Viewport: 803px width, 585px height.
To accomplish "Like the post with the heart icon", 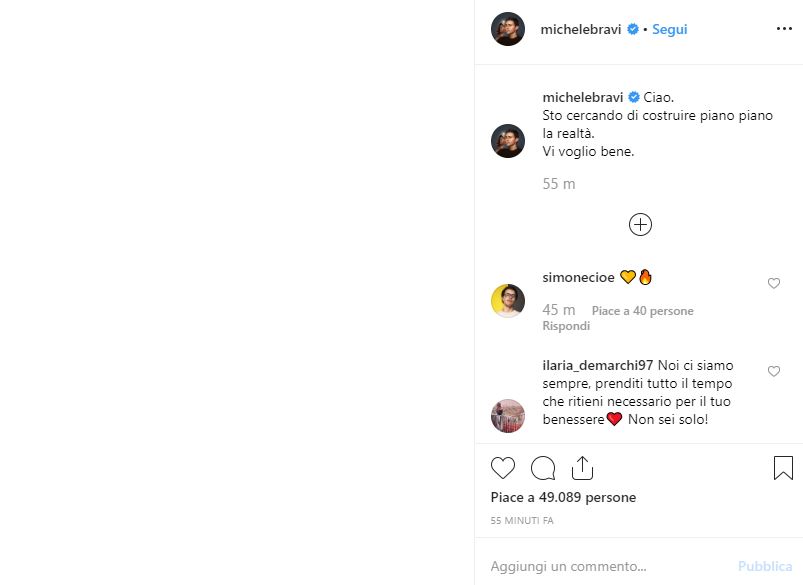I will click(x=503, y=468).
